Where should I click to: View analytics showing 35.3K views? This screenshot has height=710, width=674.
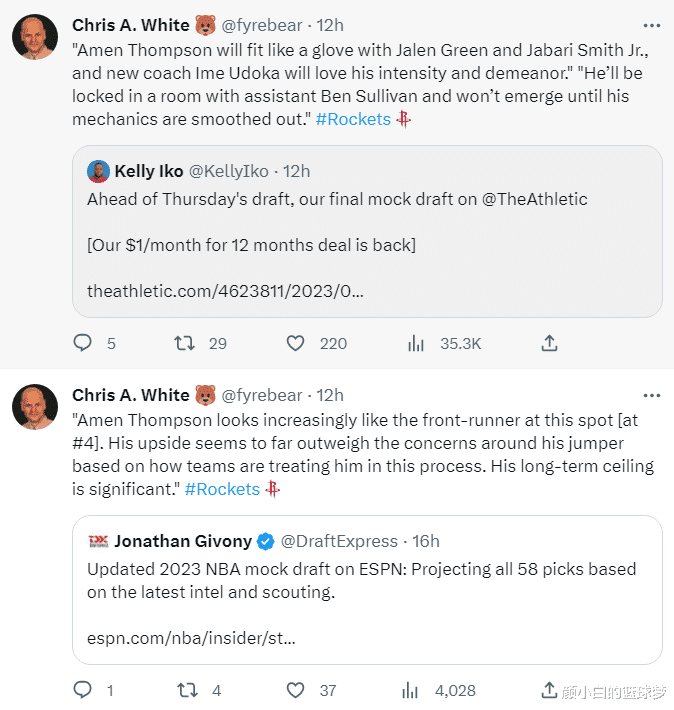pos(417,343)
